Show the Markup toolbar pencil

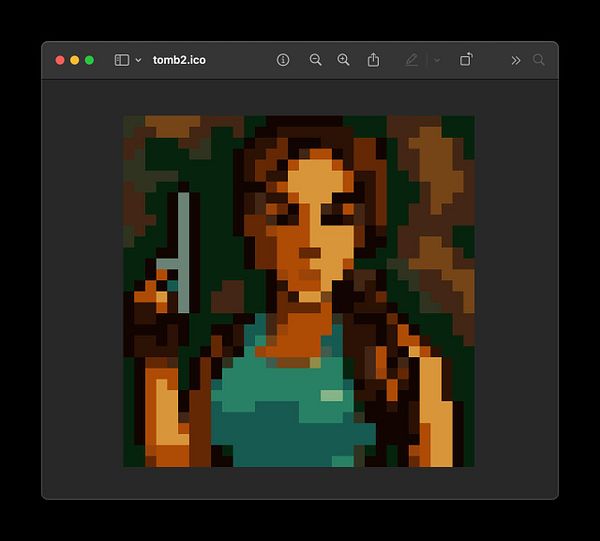(412, 60)
